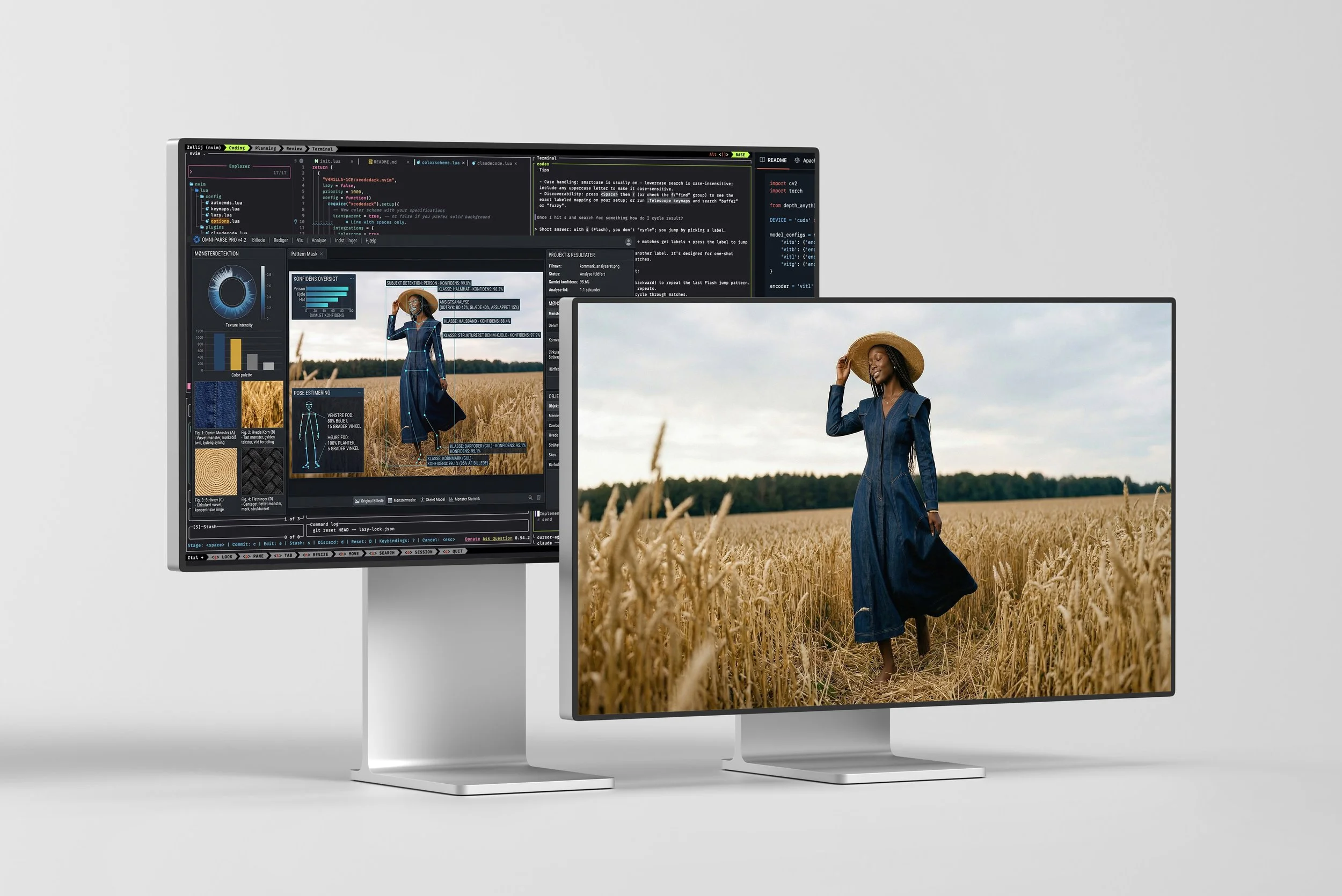
Task: Close the README.md editor tab
Action: 408,162
